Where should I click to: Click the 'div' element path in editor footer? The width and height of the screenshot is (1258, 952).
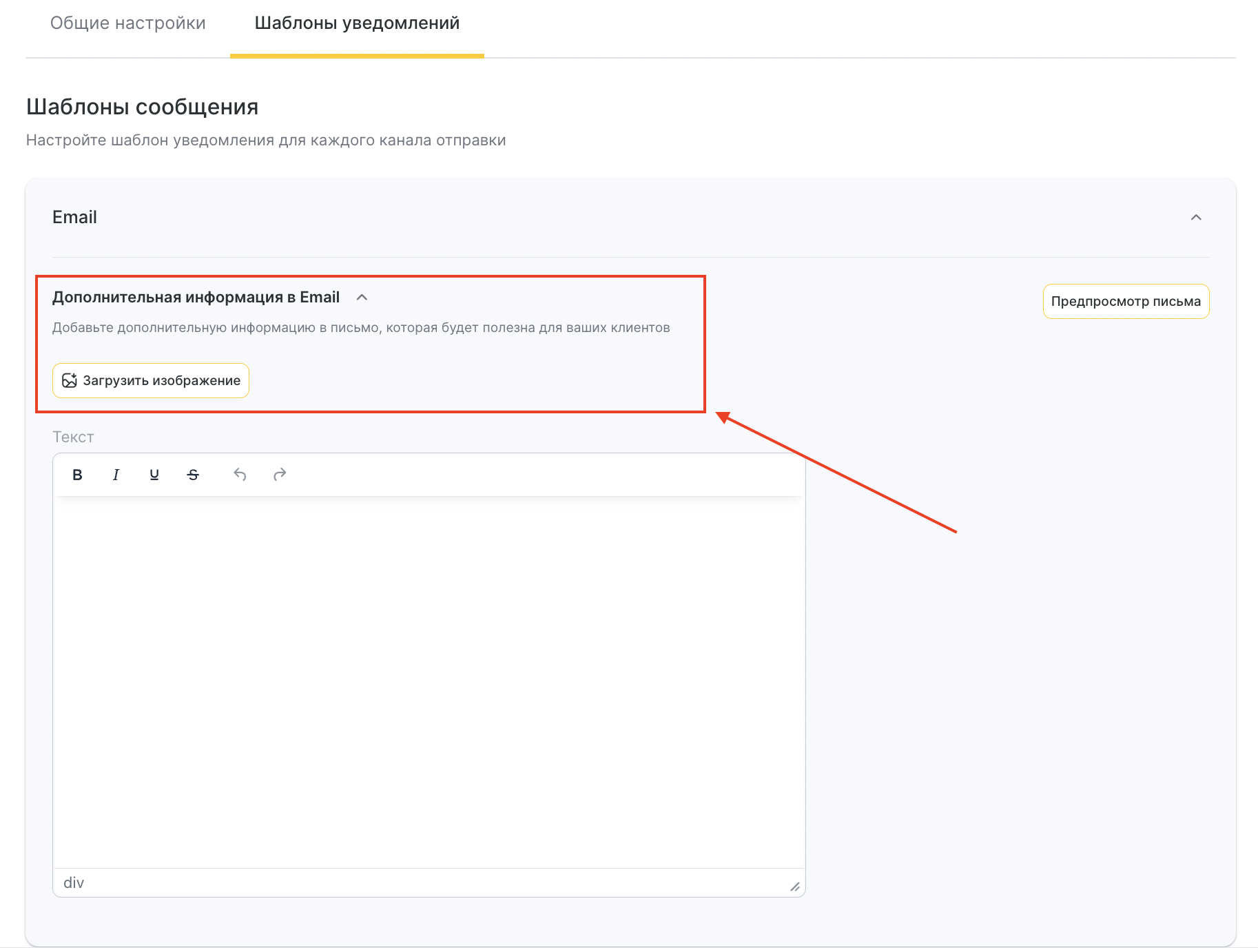click(x=74, y=883)
